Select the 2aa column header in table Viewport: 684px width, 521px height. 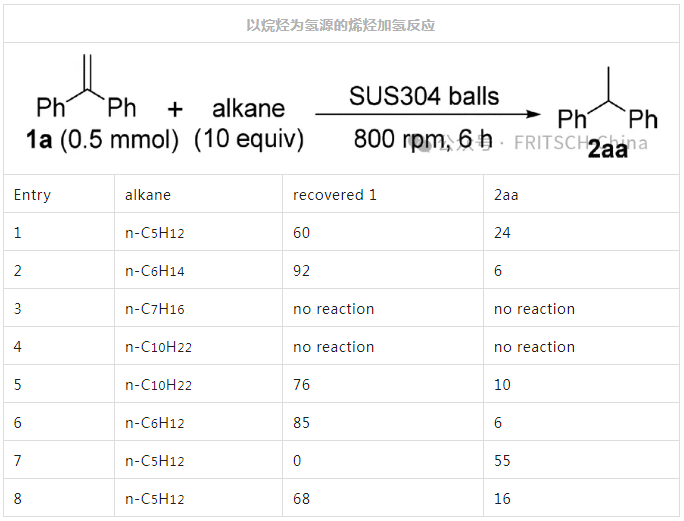[506, 195]
